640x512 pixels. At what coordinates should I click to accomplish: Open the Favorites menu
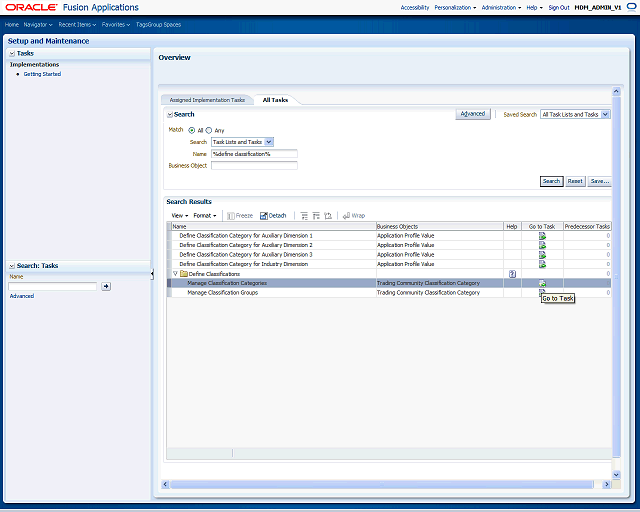tap(116, 24)
